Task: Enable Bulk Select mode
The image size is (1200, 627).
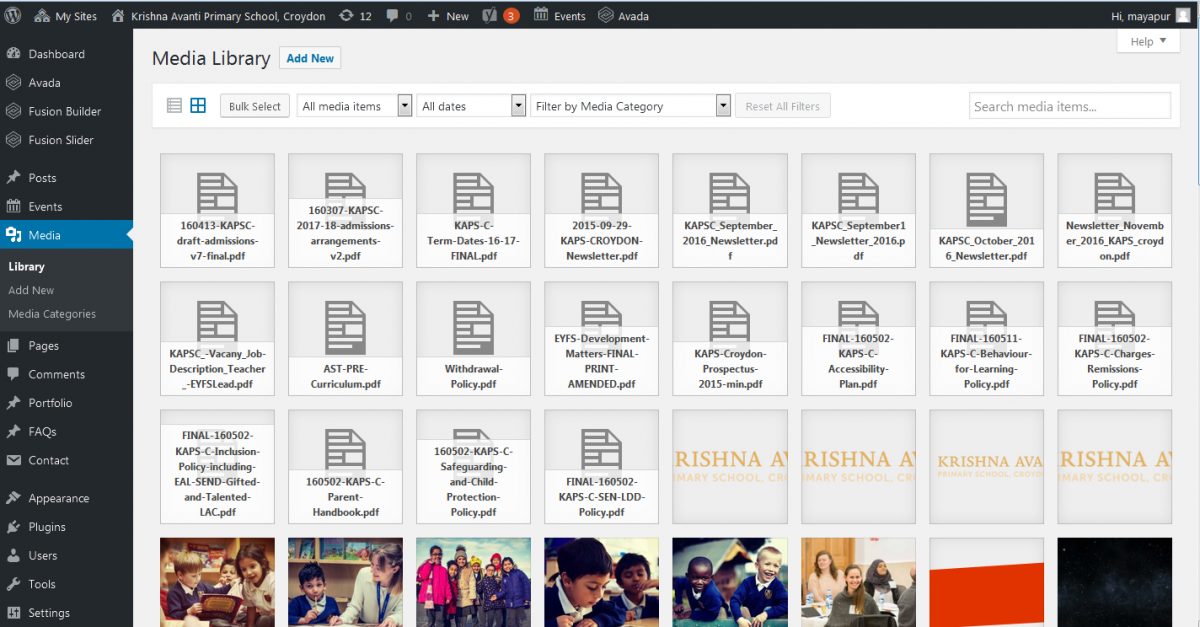Action: click(x=254, y=105)
